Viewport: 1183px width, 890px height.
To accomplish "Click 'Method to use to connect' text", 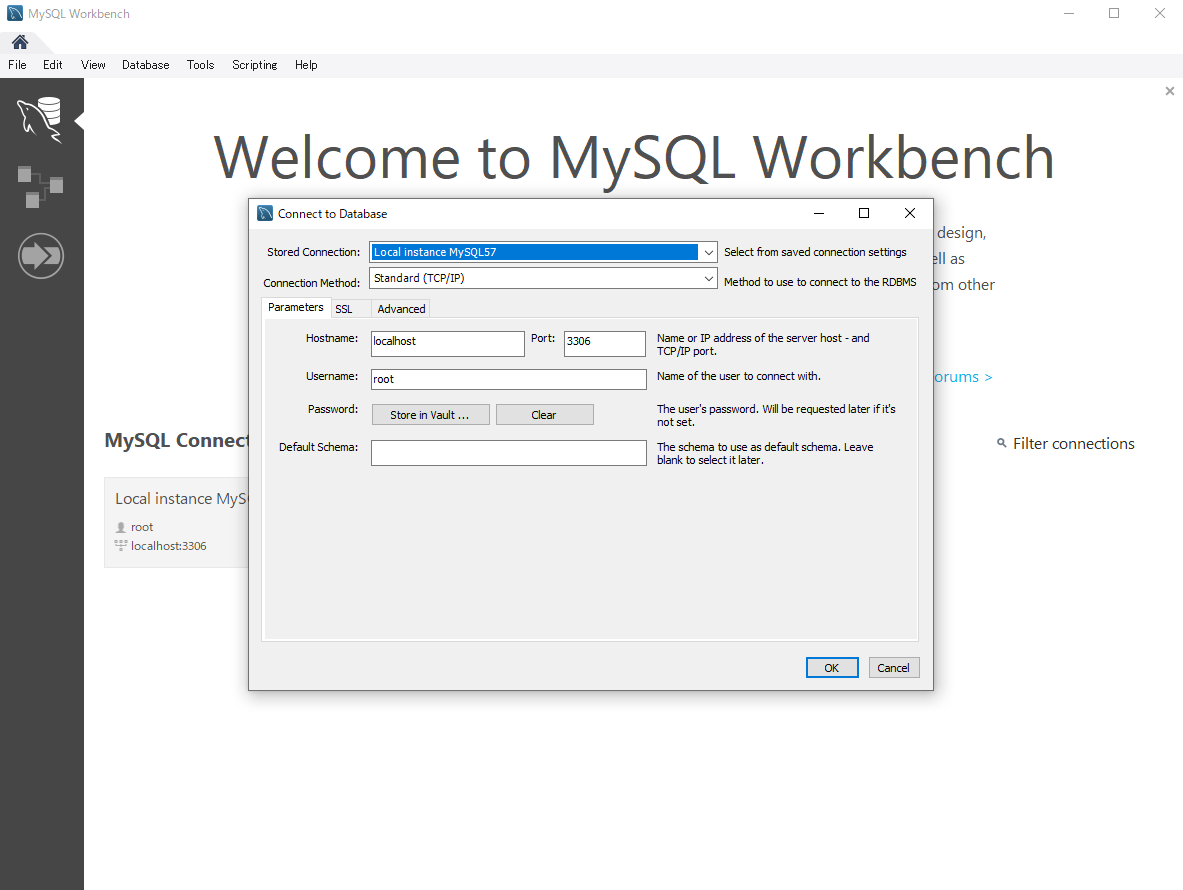I will [x=820, y=282].
